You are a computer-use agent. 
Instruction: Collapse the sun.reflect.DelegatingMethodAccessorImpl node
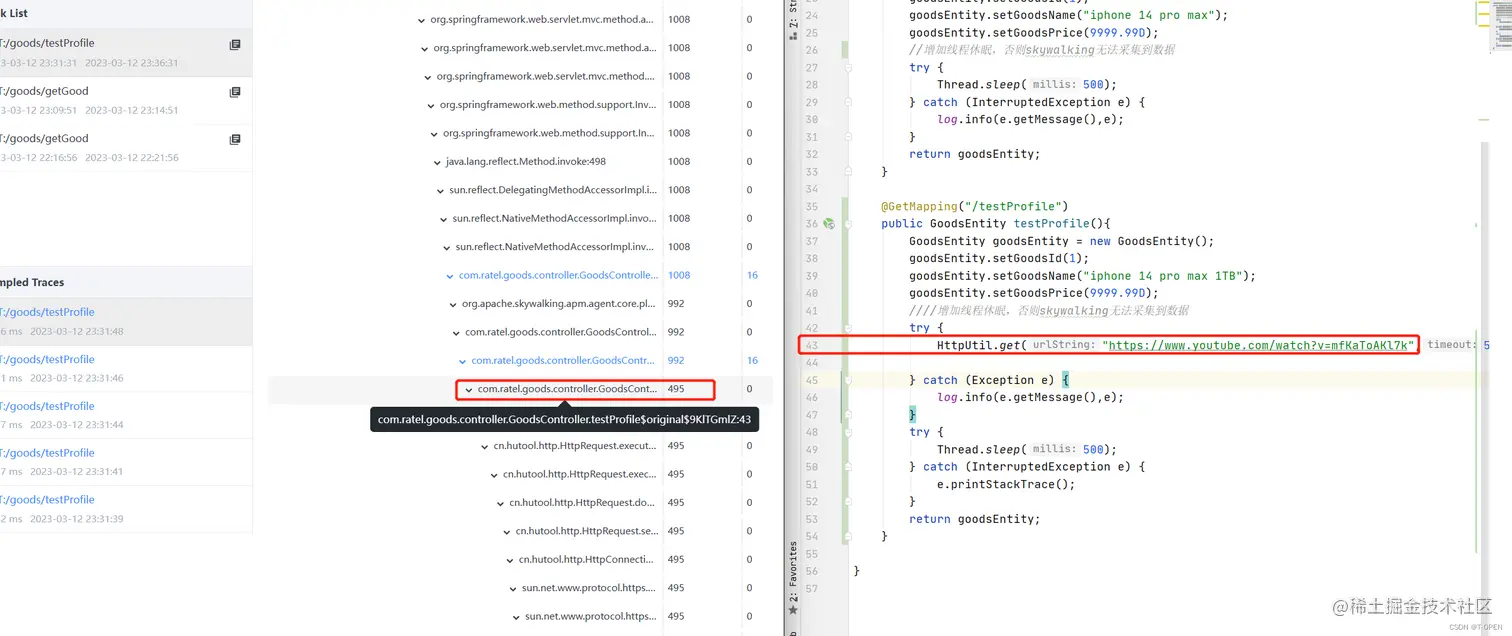(440, 190)
